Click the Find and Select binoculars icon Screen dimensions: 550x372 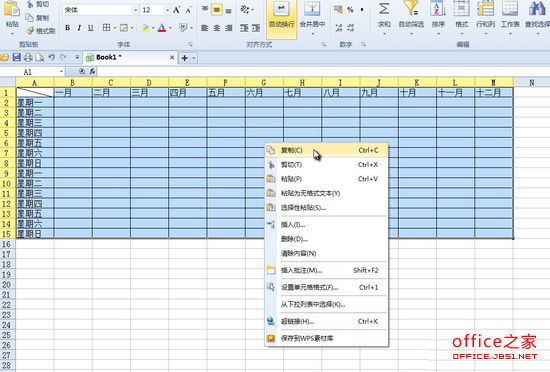click(537, 8)
